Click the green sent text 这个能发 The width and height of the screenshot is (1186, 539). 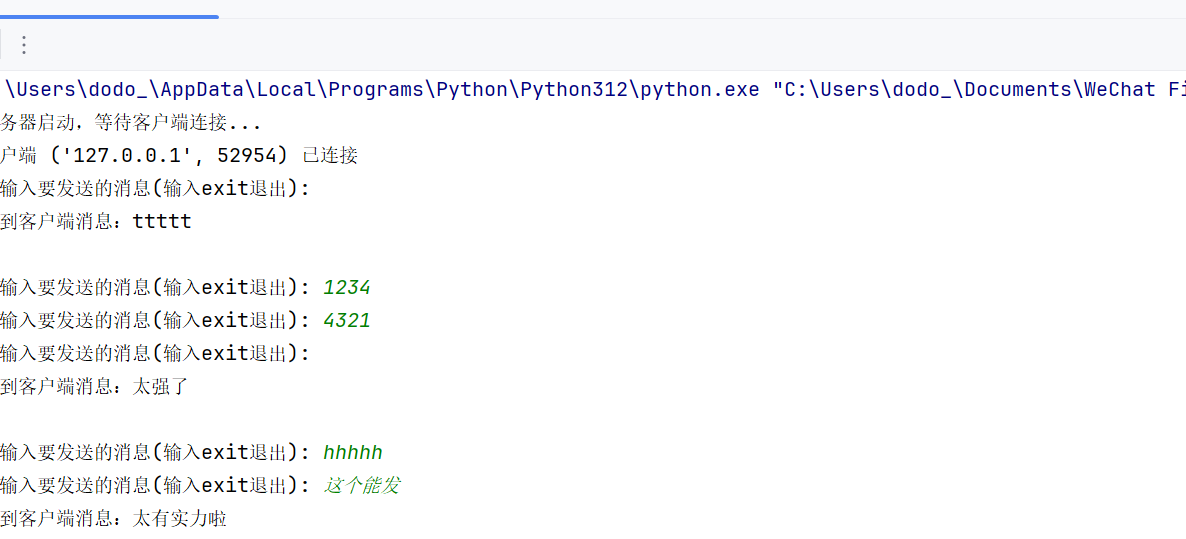coord(362,486)
